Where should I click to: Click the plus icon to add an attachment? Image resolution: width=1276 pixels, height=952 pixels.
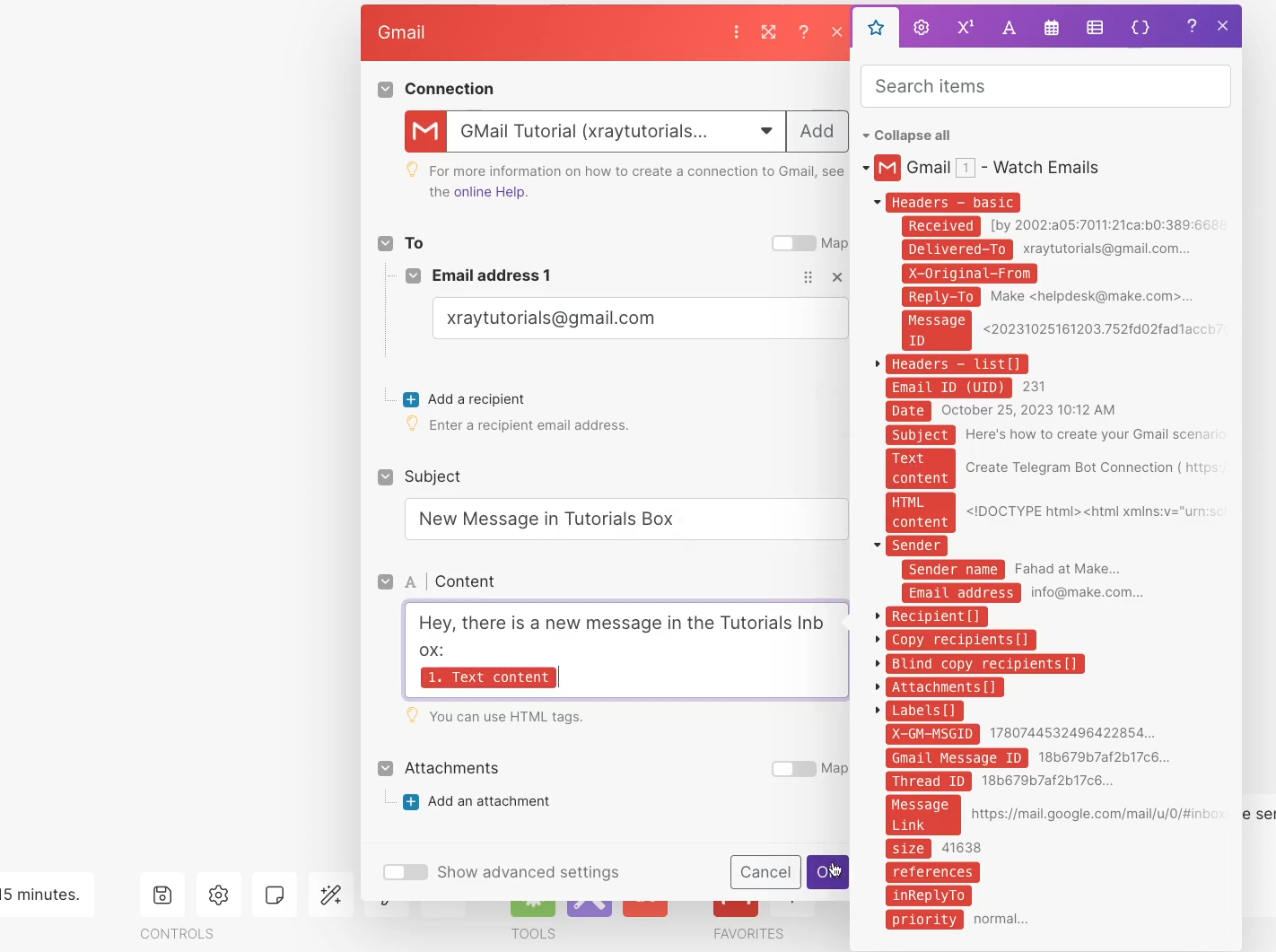pos(411,802)
